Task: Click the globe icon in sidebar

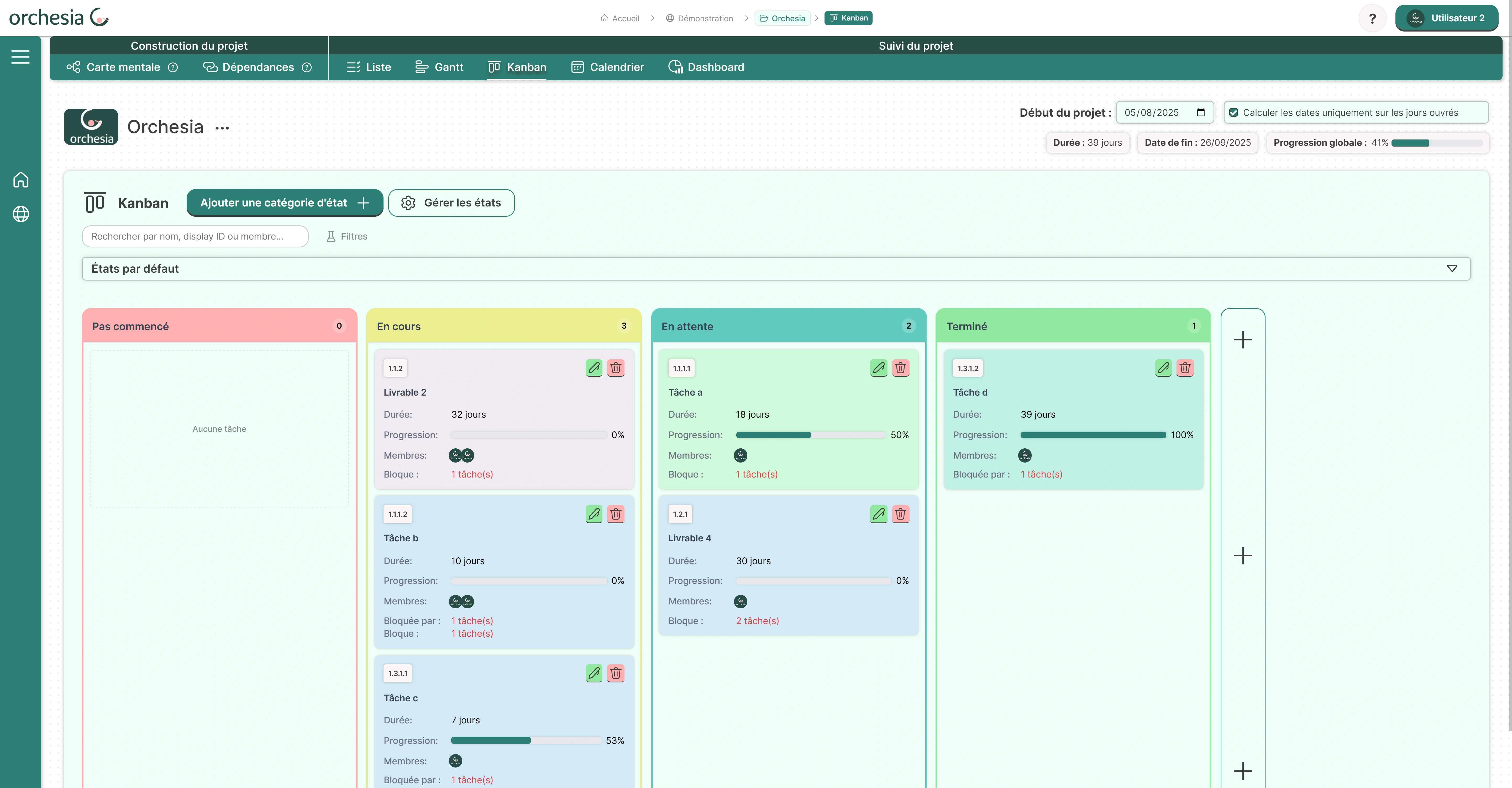Action: (20, 214)
